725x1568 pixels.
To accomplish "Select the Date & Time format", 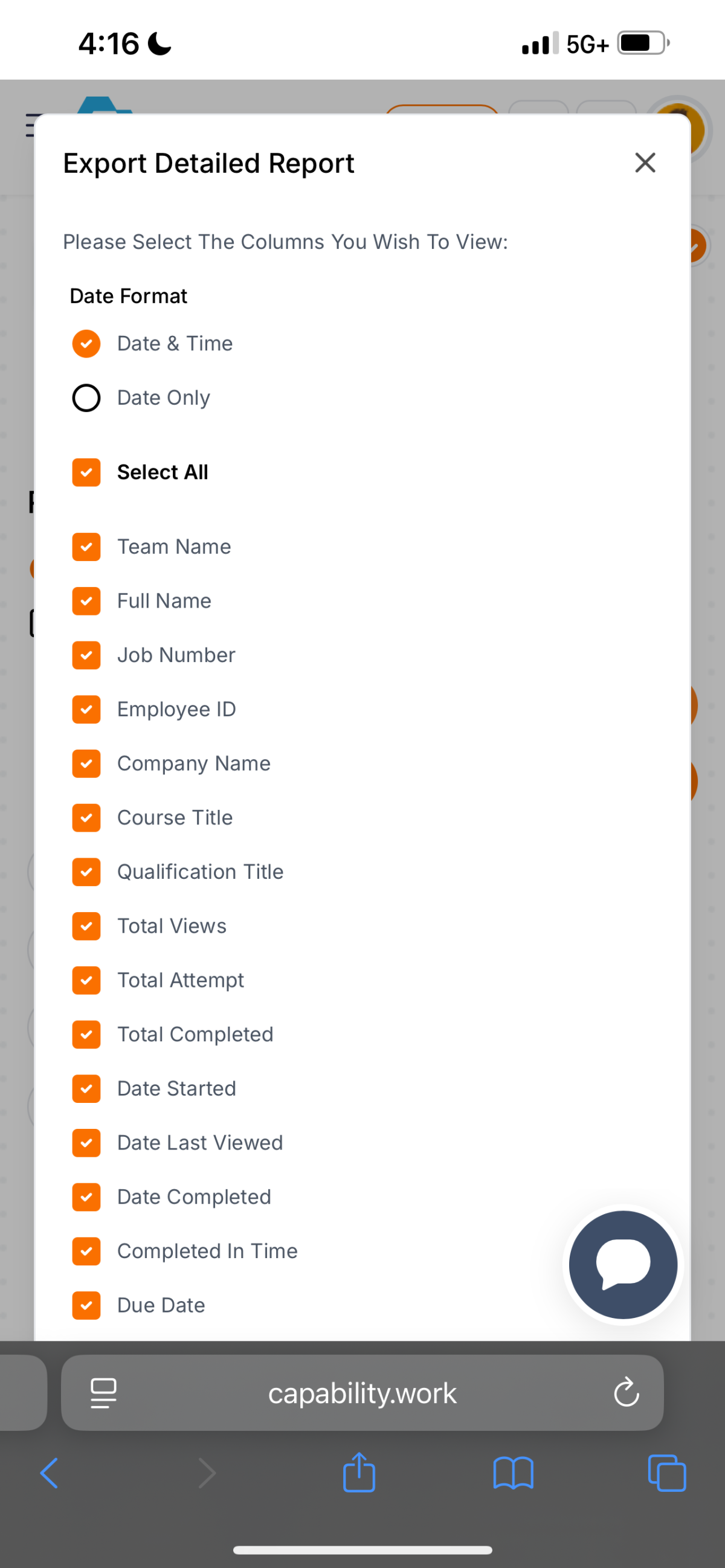I will [x=86, y=343].
